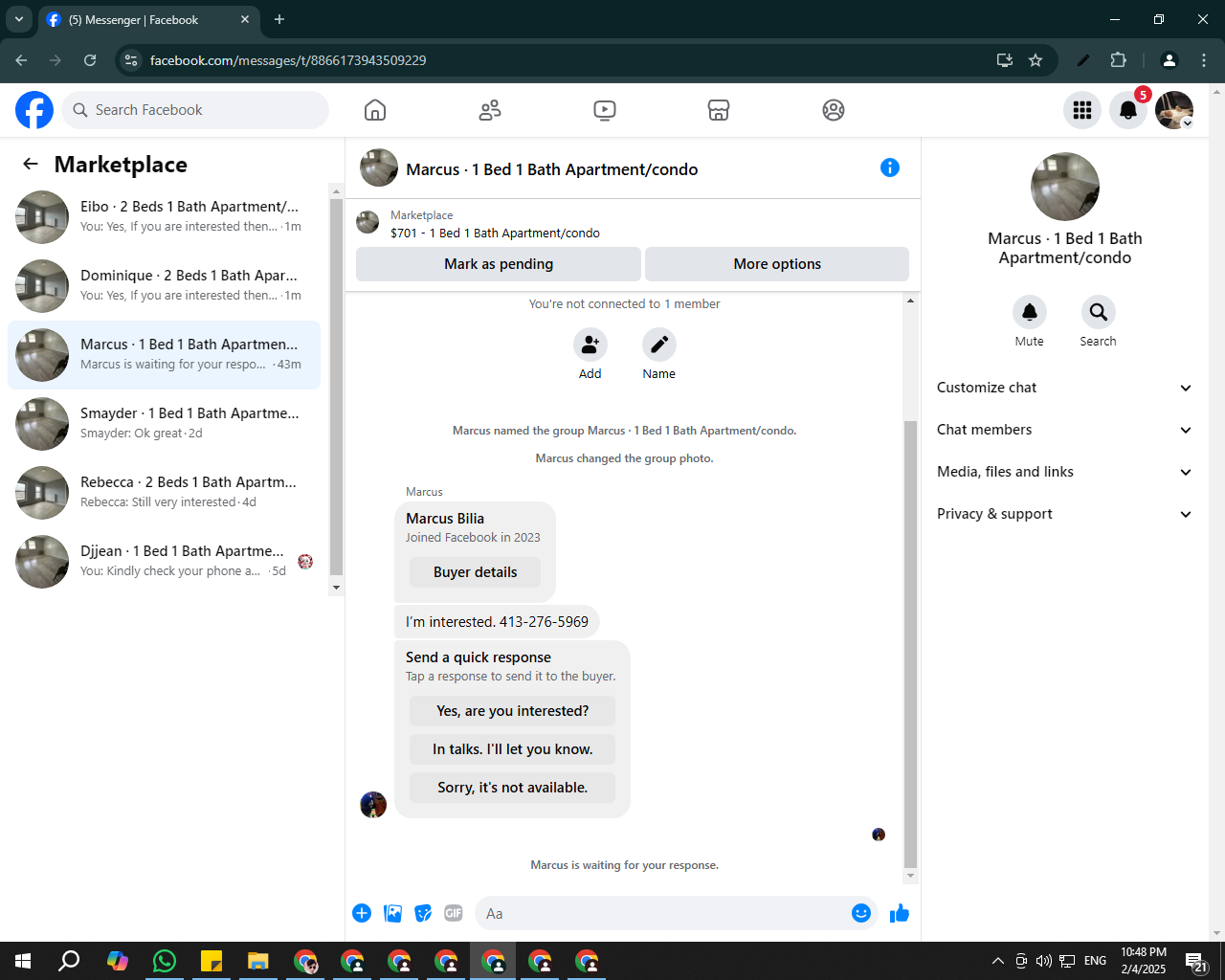Expand Media, files and links section
The image size is (1225, 980).
(x=1064, y=472)
